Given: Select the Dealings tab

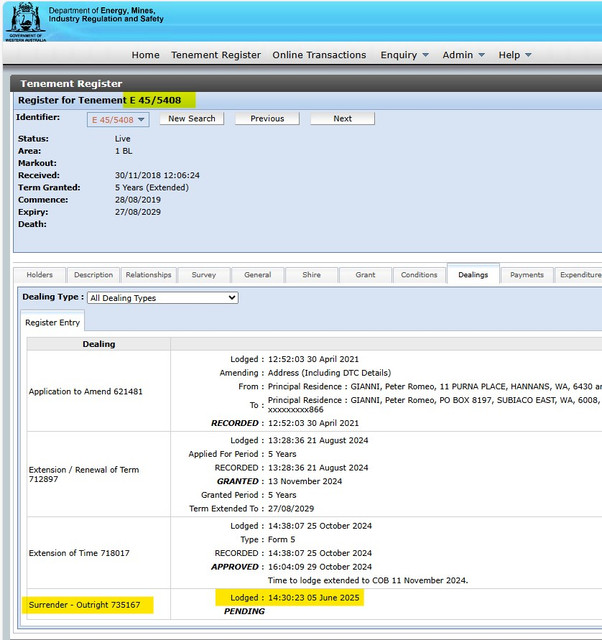Looking at the screenshot, I should (x=473, y=274).
